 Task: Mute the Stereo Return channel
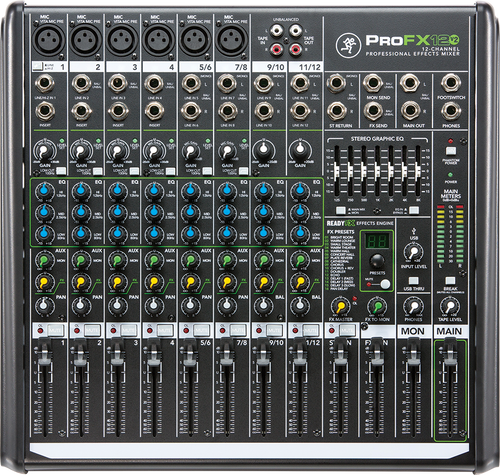click(x=347, y=330)
